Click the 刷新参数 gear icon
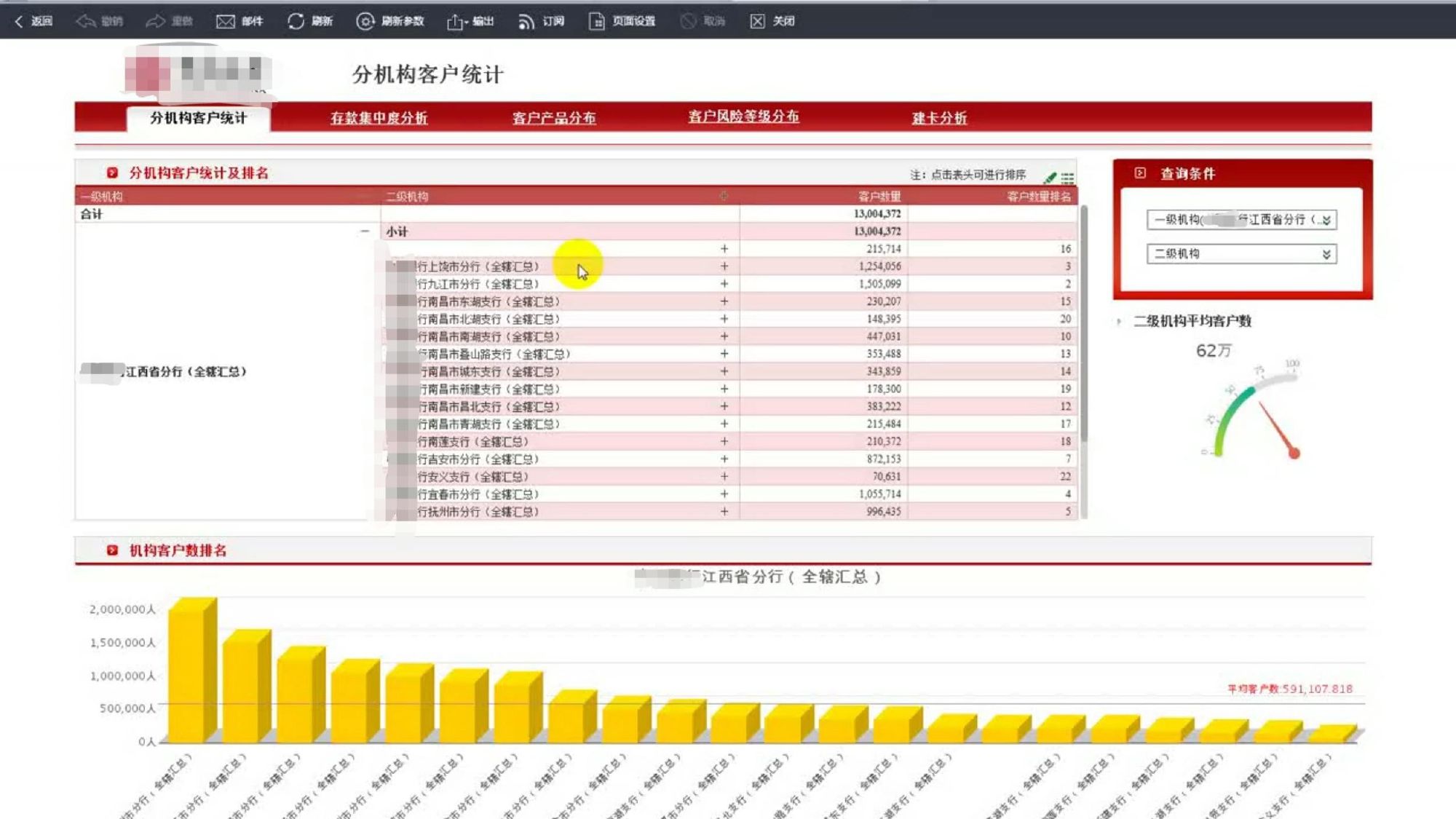1456x819 pixels. [x=365, y=21]
